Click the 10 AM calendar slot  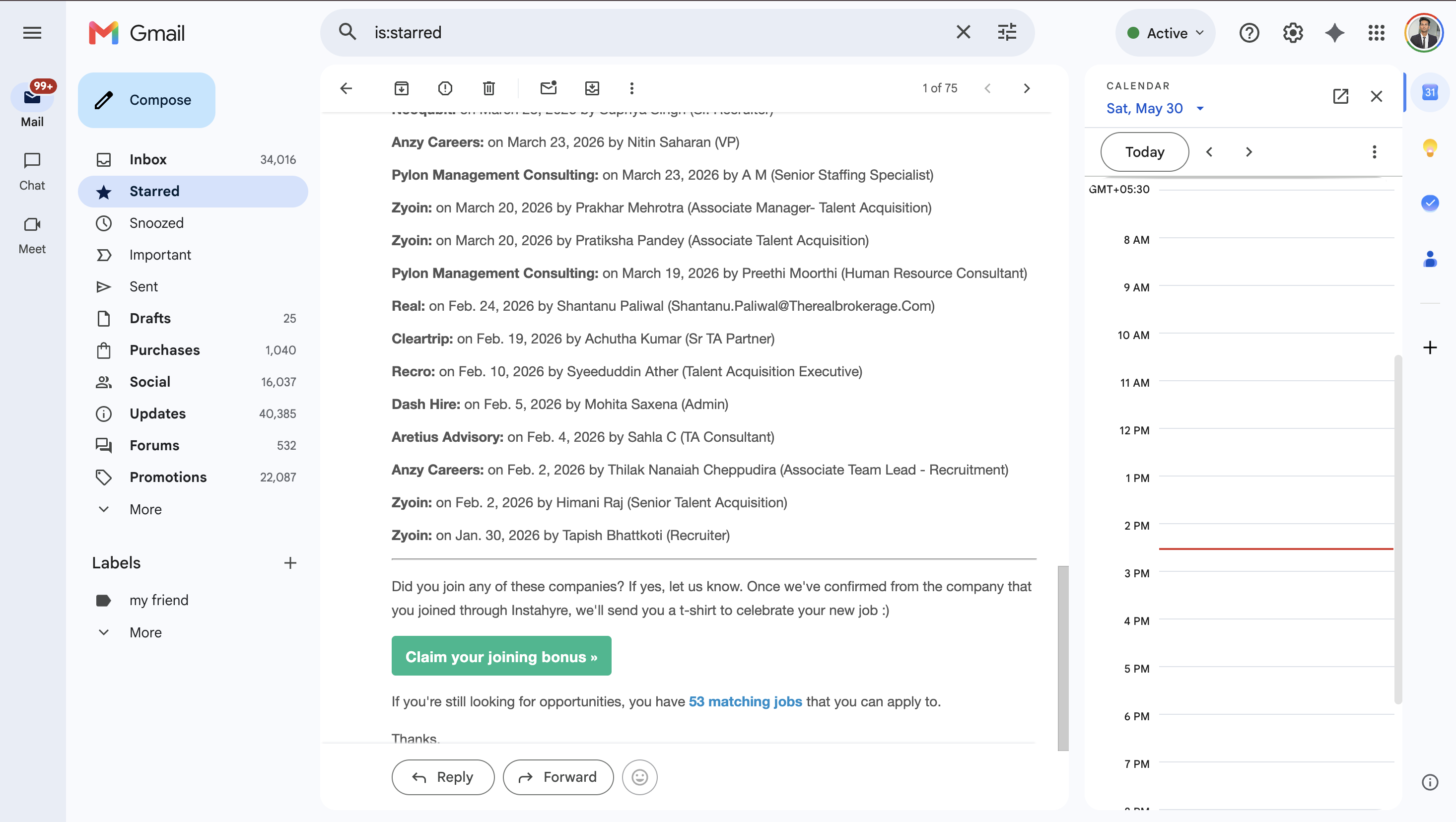[1276, 357]
